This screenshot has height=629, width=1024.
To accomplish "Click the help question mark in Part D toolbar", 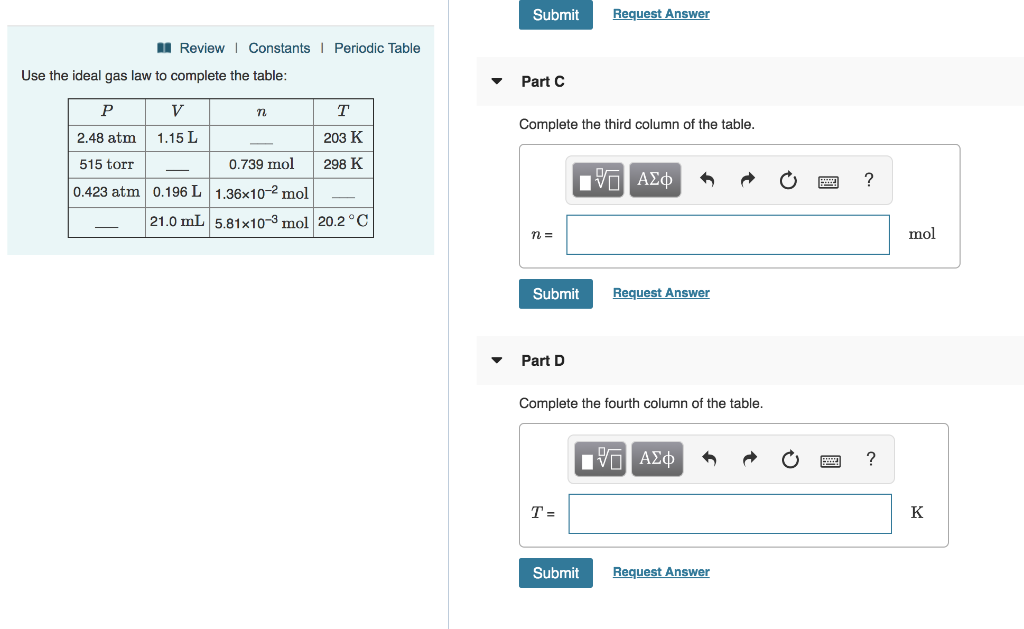I will (x=870, y=459).
